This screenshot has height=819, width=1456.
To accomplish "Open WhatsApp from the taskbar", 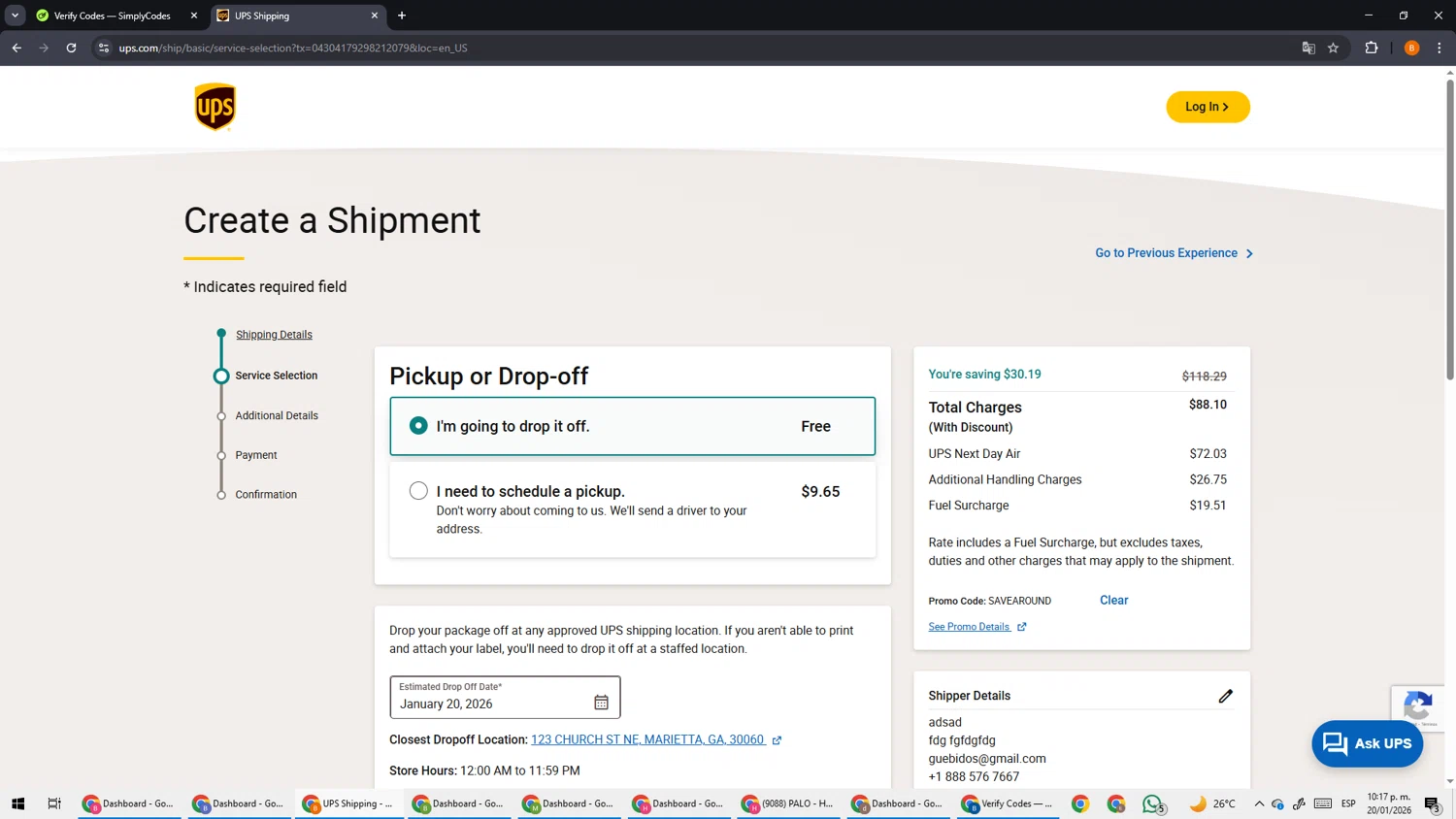I will point(1152,803).
